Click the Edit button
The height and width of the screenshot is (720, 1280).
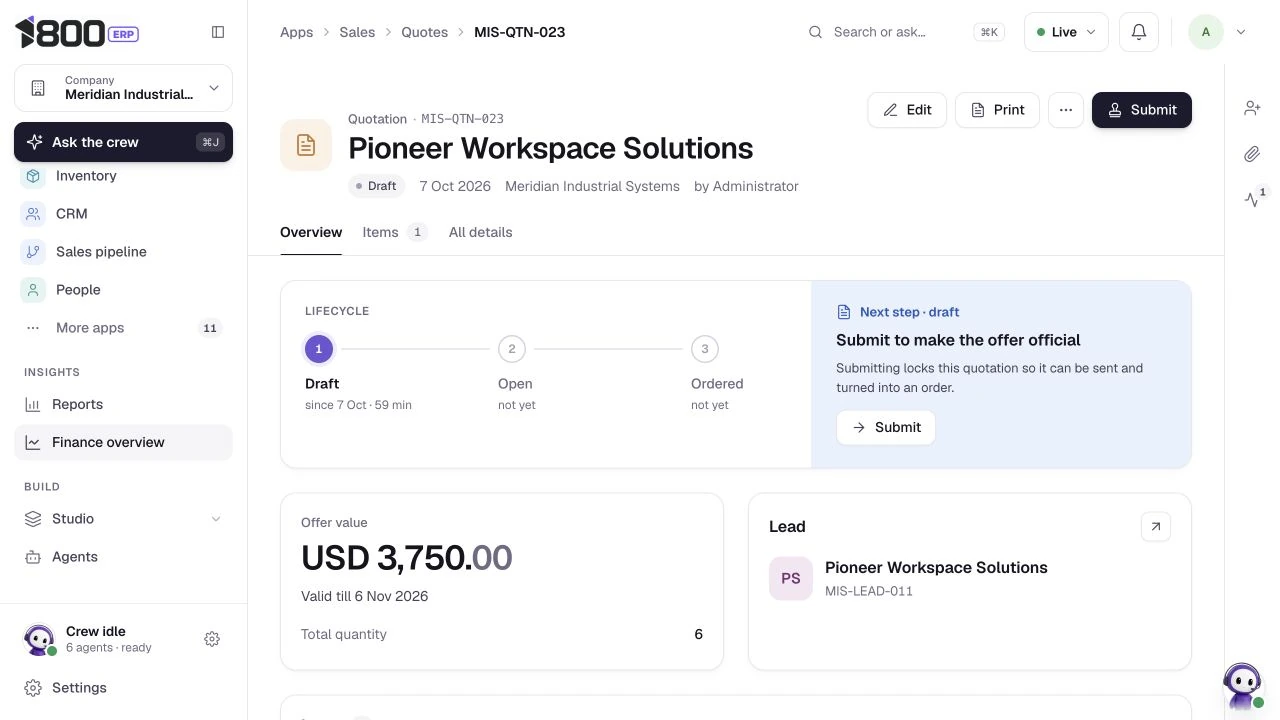(x=907, y=110)
